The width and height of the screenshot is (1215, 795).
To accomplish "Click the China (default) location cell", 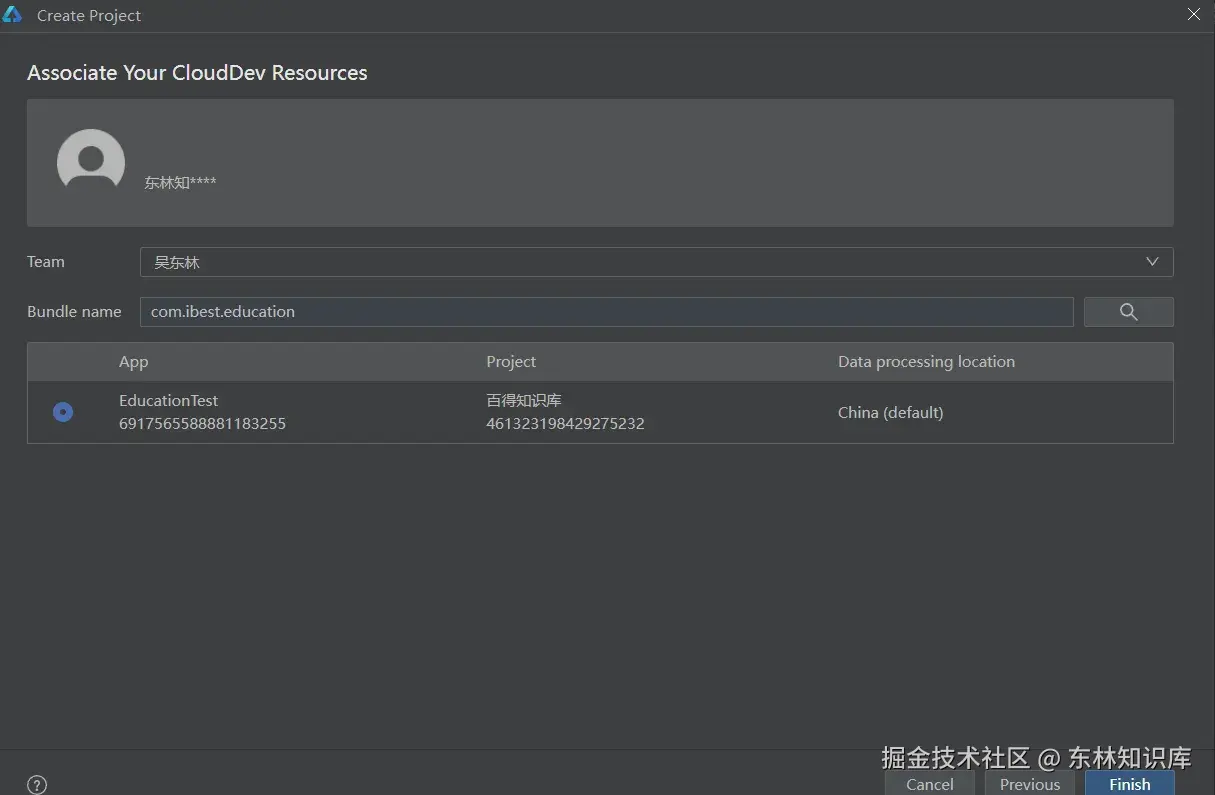I will tap(890, 412).
